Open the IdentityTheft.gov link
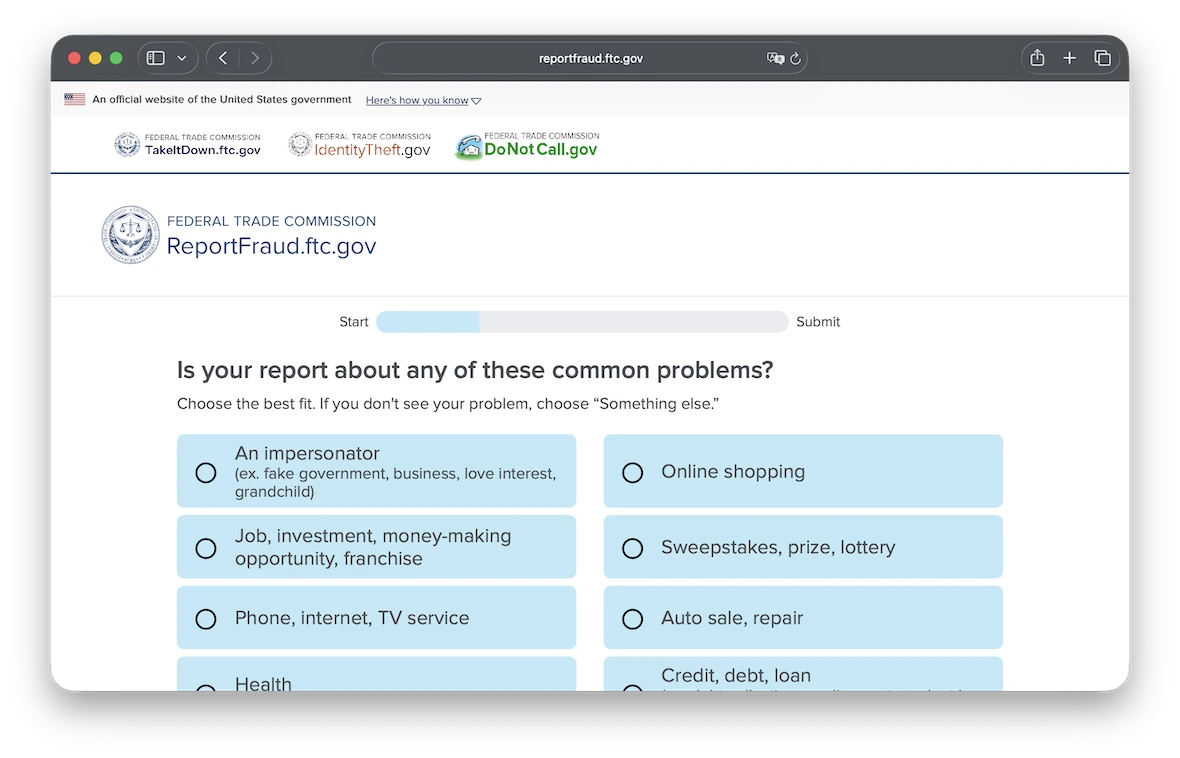Viewport: 1180px width, 758px height. (360, 144)
